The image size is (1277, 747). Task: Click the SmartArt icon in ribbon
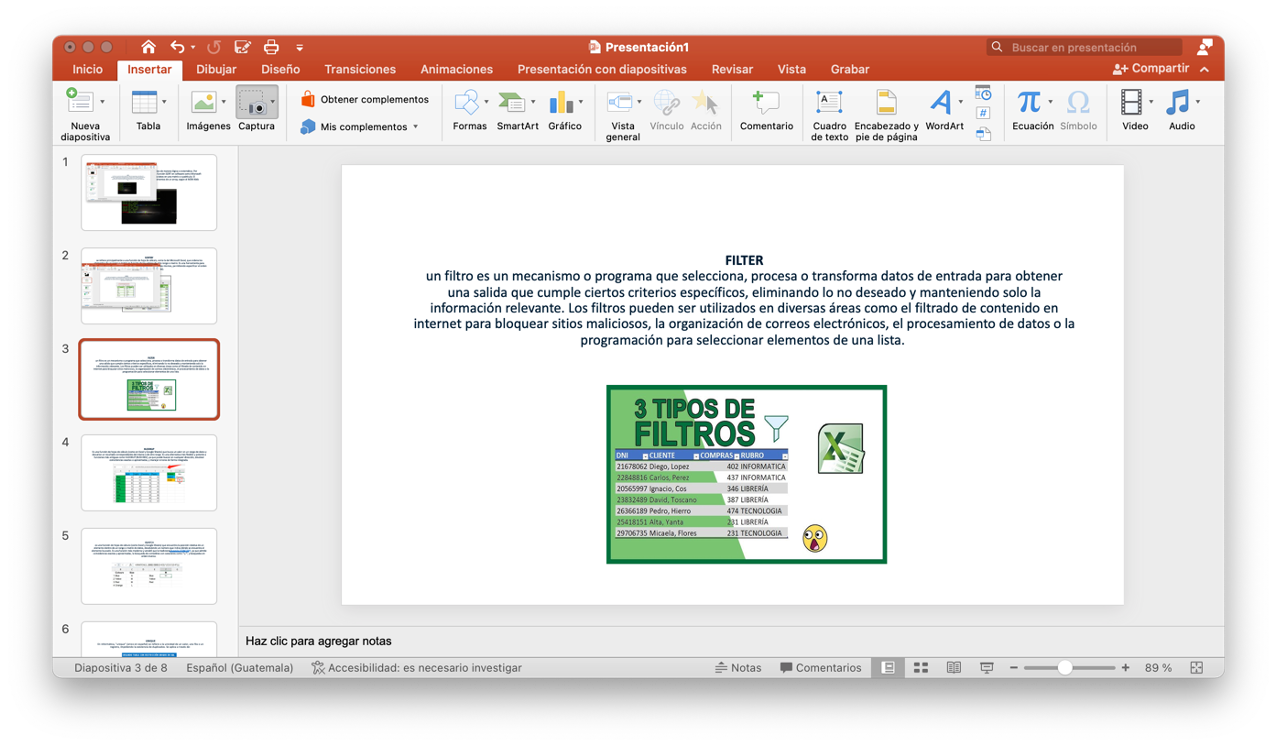click(512, 103)
